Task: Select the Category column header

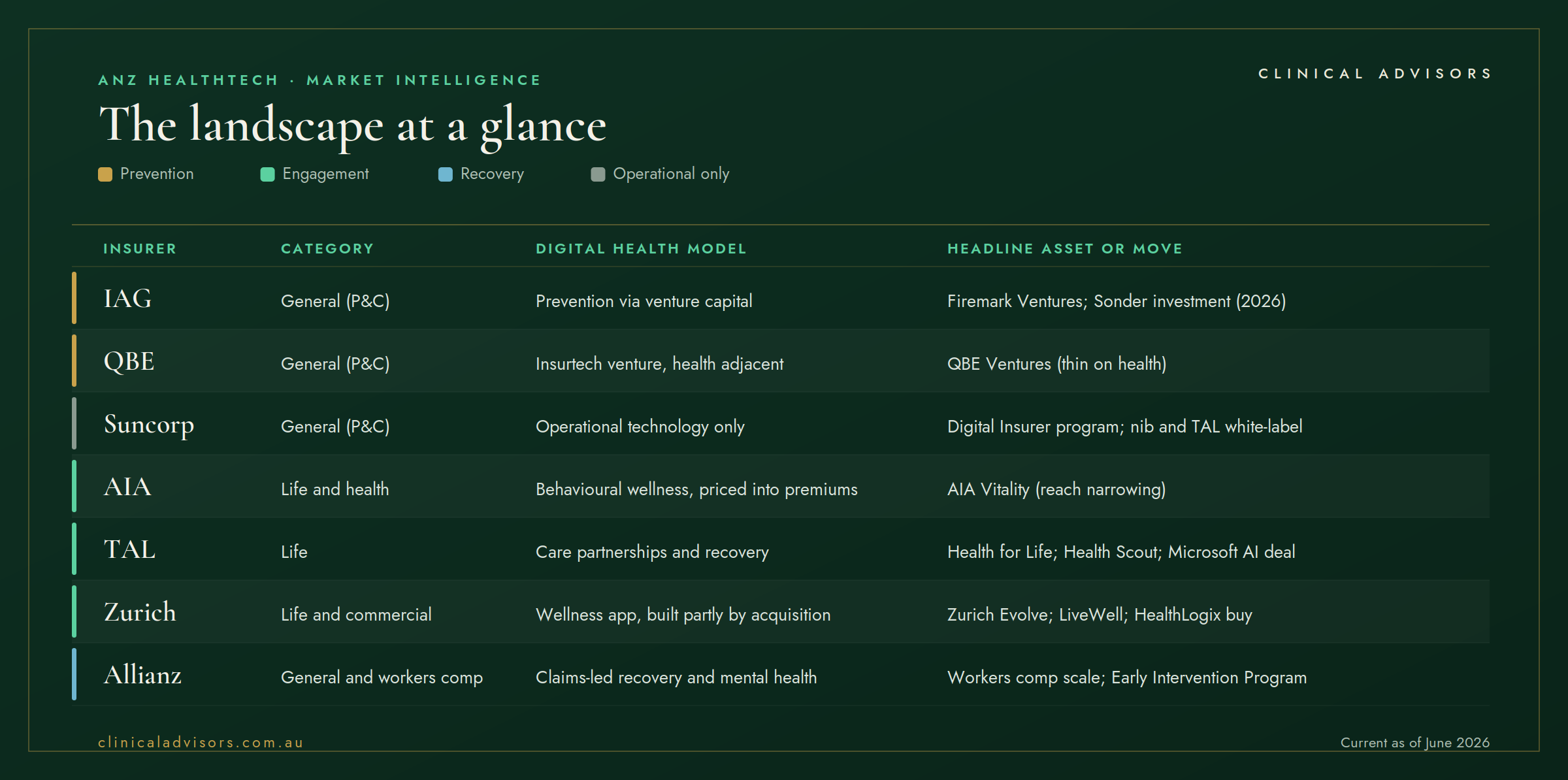Action: [327, 249]
